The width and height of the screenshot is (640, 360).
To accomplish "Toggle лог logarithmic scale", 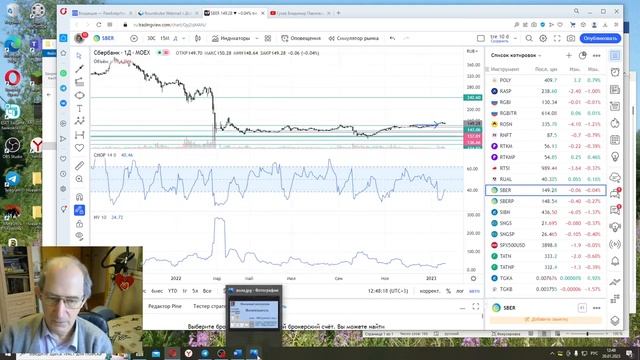I will (460, 291).
